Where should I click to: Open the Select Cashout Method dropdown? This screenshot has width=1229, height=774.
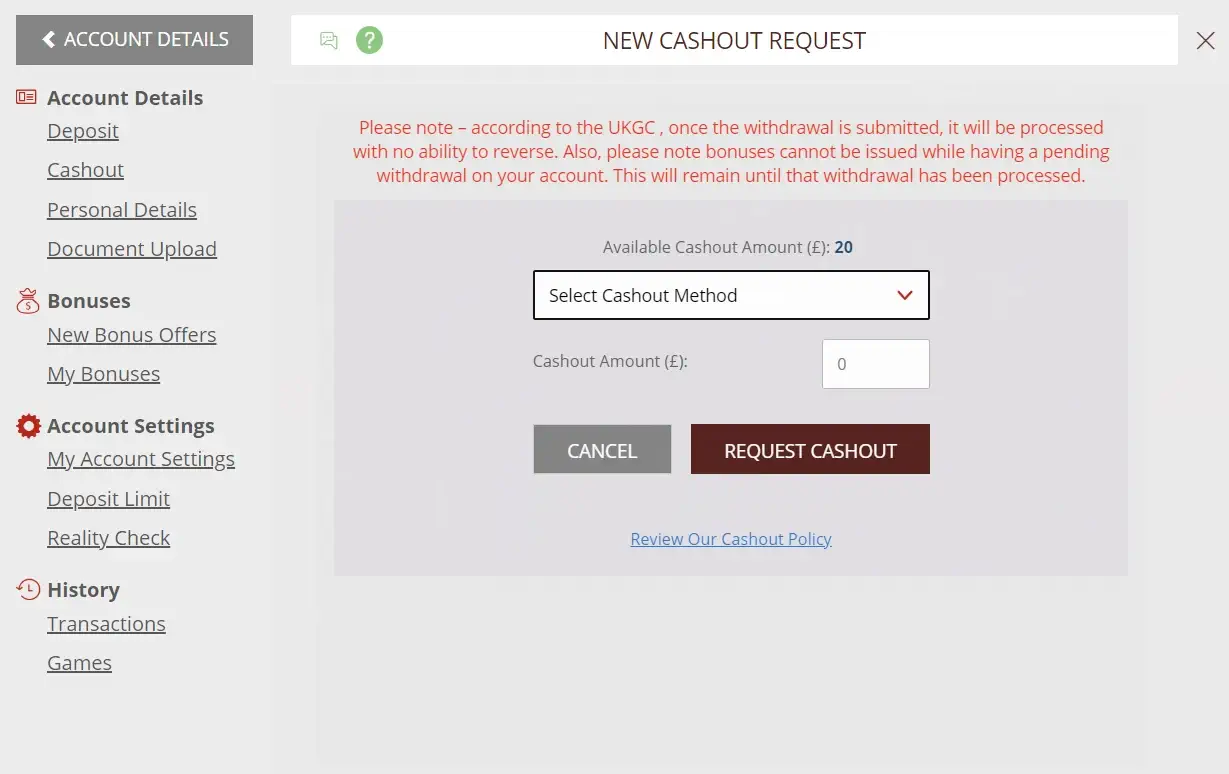coord(731,295)
